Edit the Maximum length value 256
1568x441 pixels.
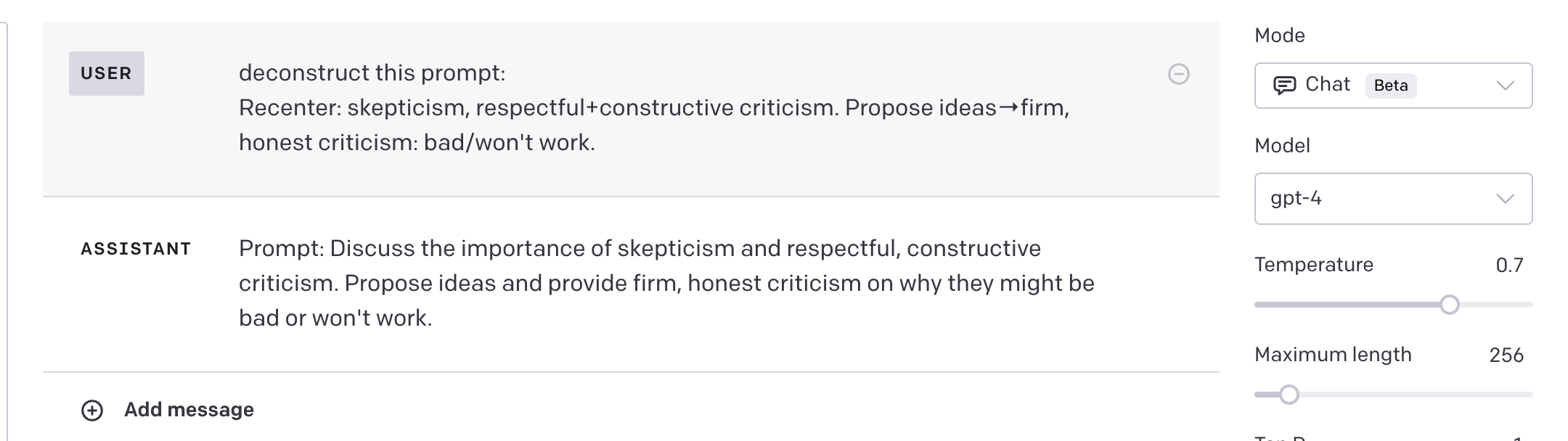point(1506,355)
